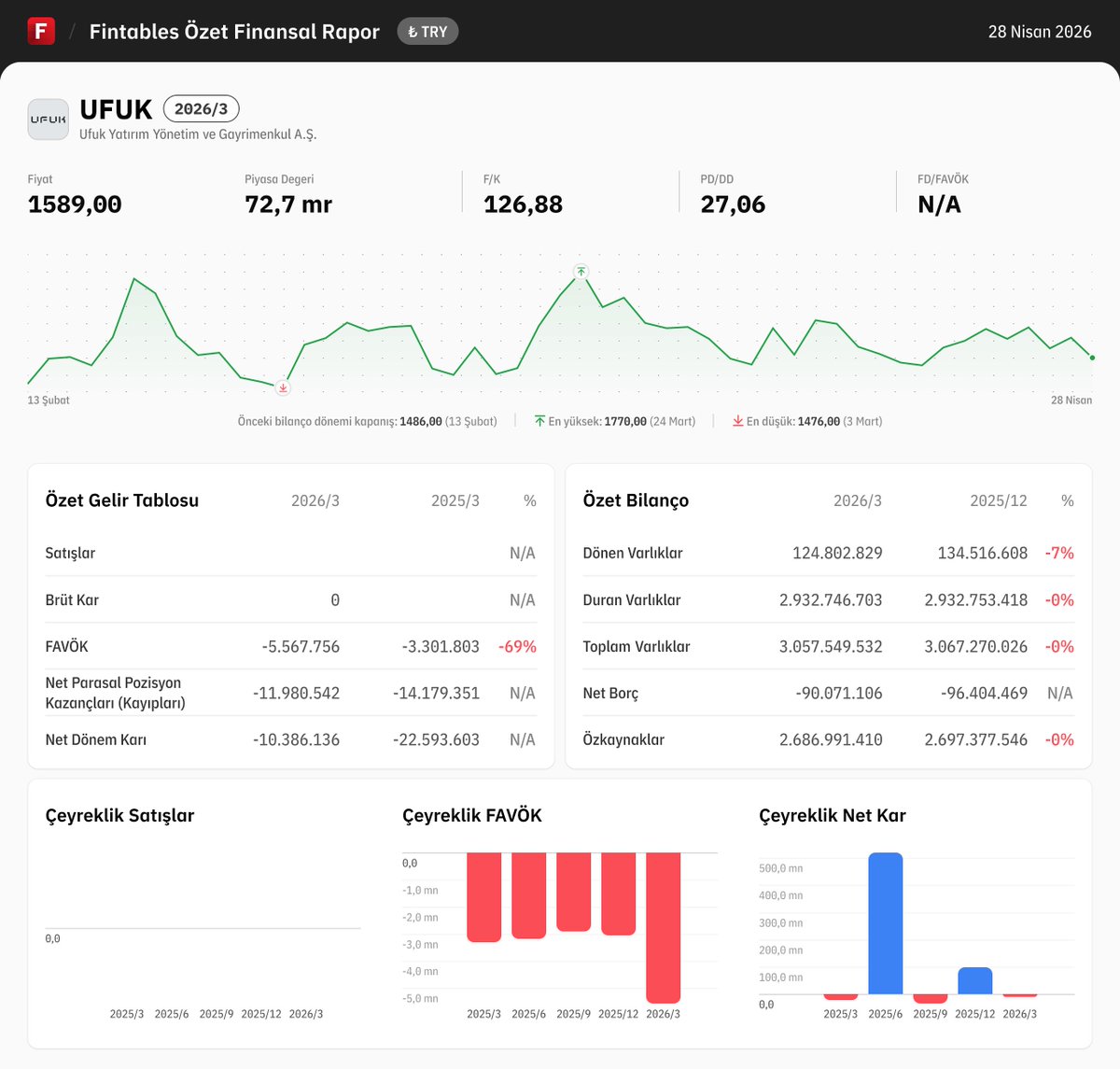Click the UFUK ticker name
Image resolution: width=1120 pixels, height=1069 pixels.
coord(116,109)
